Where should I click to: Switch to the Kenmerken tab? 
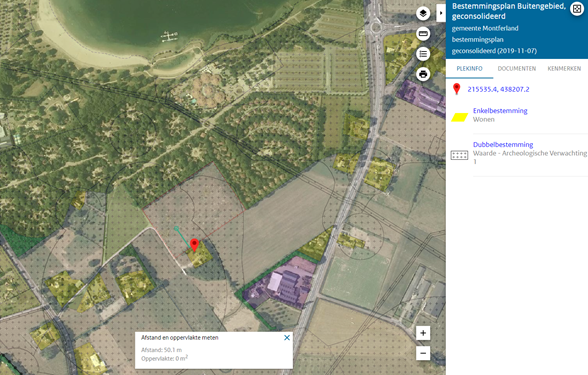click(x=564, y=69)
